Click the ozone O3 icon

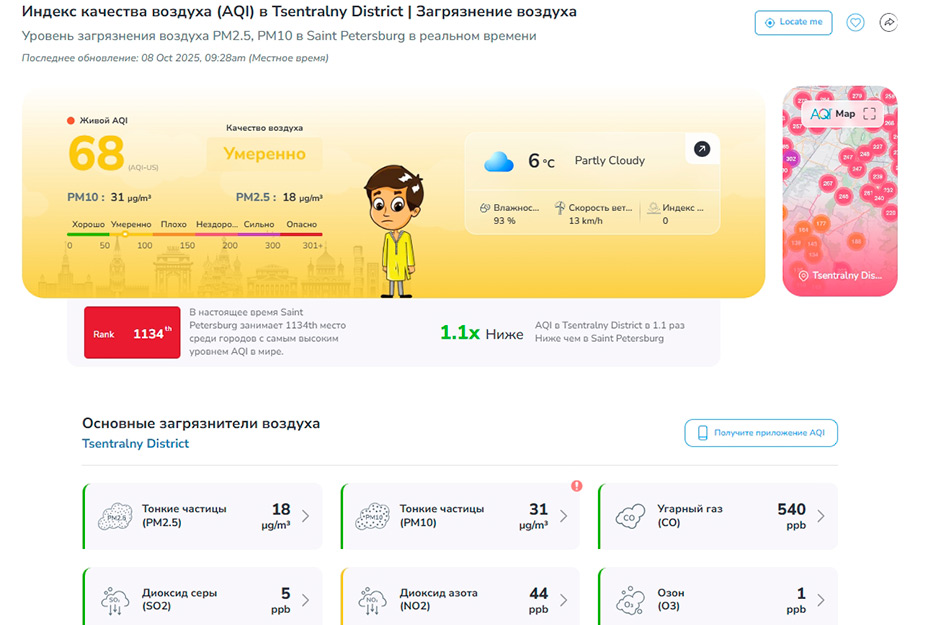click(x=631, y=600)
